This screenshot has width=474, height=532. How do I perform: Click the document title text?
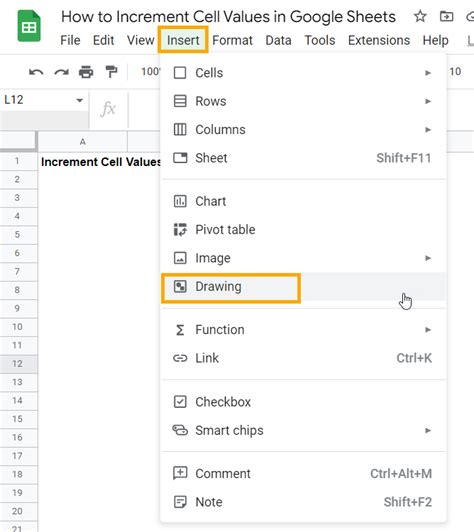(228, 16)
